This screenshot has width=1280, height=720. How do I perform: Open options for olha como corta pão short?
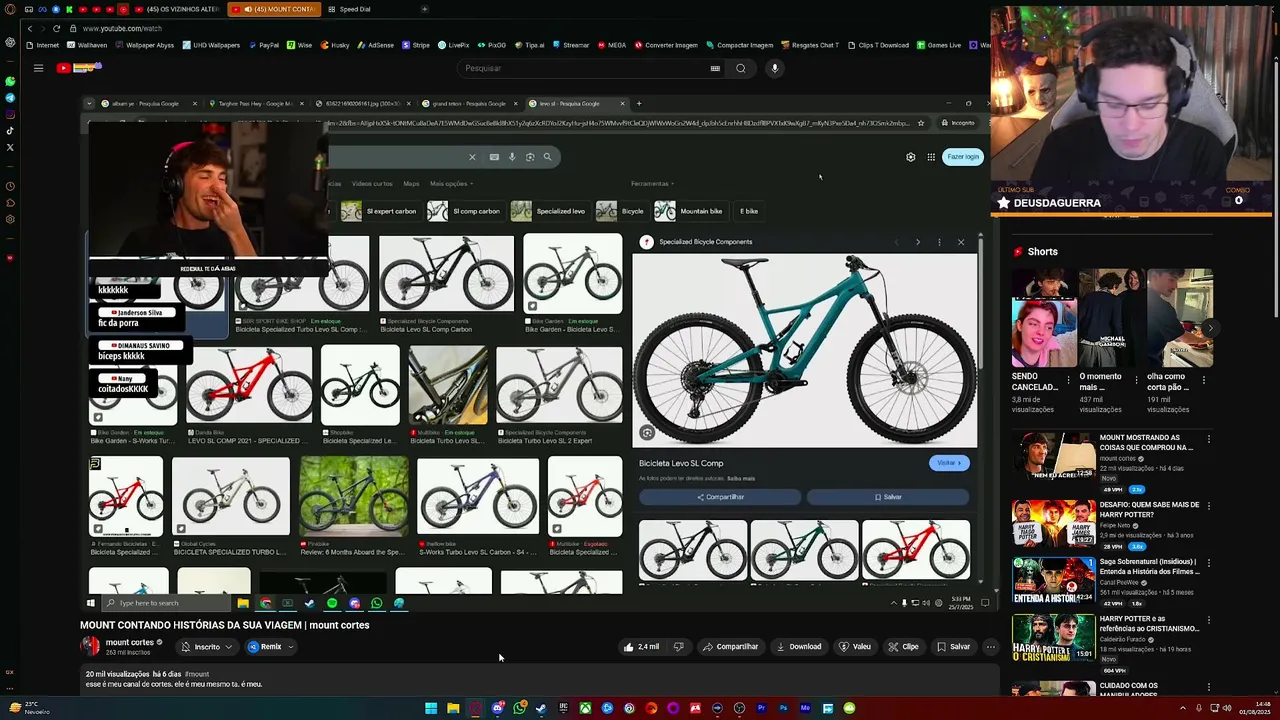(1204, 381)
